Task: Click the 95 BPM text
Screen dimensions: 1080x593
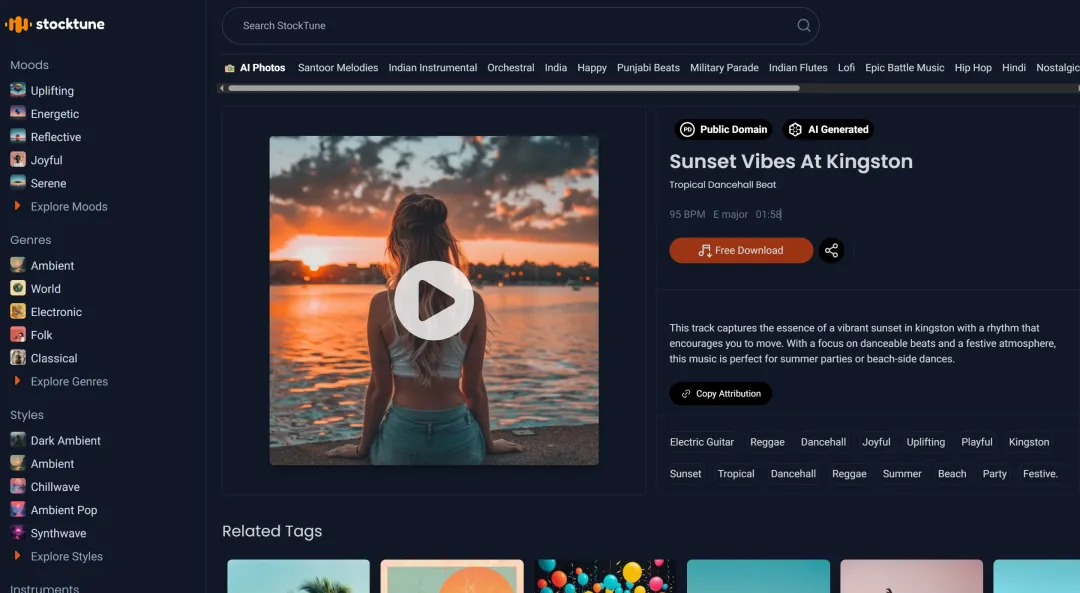Action: pyautogui.click(x=687, y=214)
